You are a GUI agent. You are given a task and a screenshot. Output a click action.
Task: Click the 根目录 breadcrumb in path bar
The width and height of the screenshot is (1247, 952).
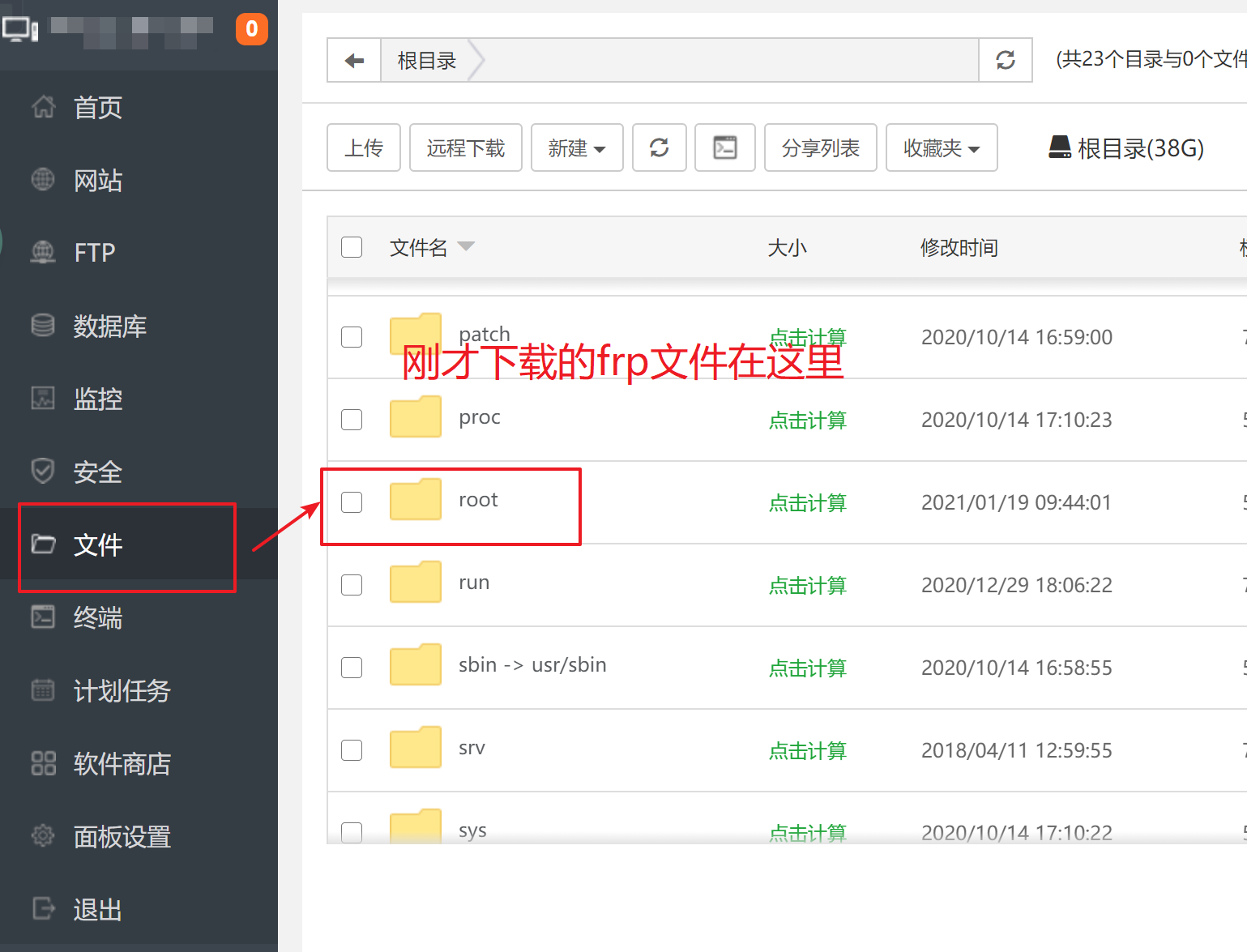(427, 60)
